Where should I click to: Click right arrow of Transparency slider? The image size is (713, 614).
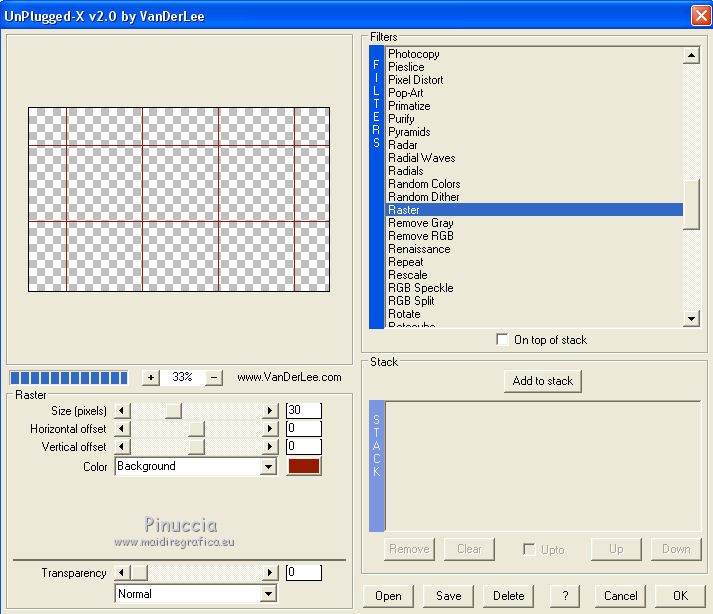pos(269,573)
